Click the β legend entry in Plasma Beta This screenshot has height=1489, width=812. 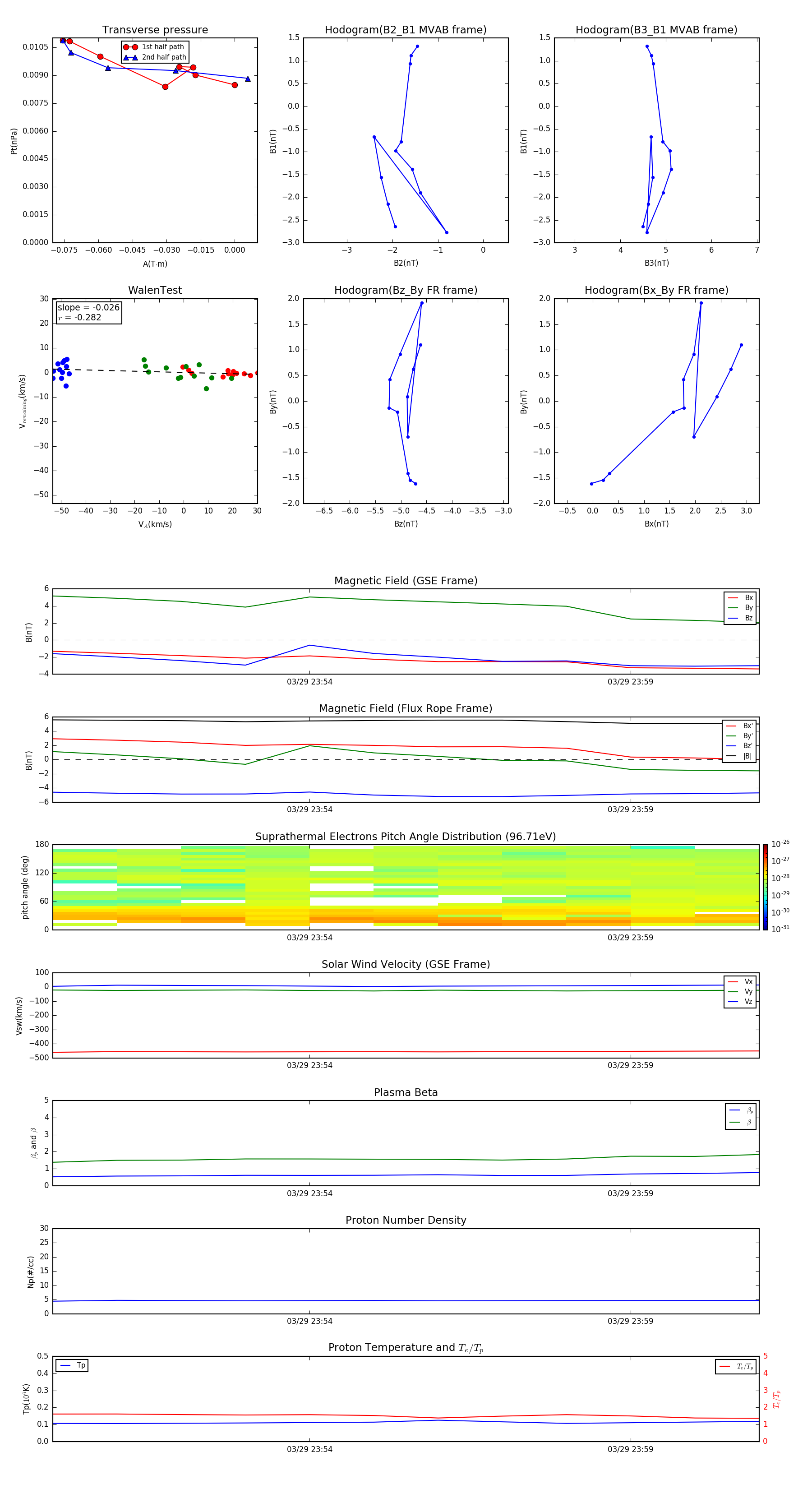pyautogui.click(x=741, y=1123)
